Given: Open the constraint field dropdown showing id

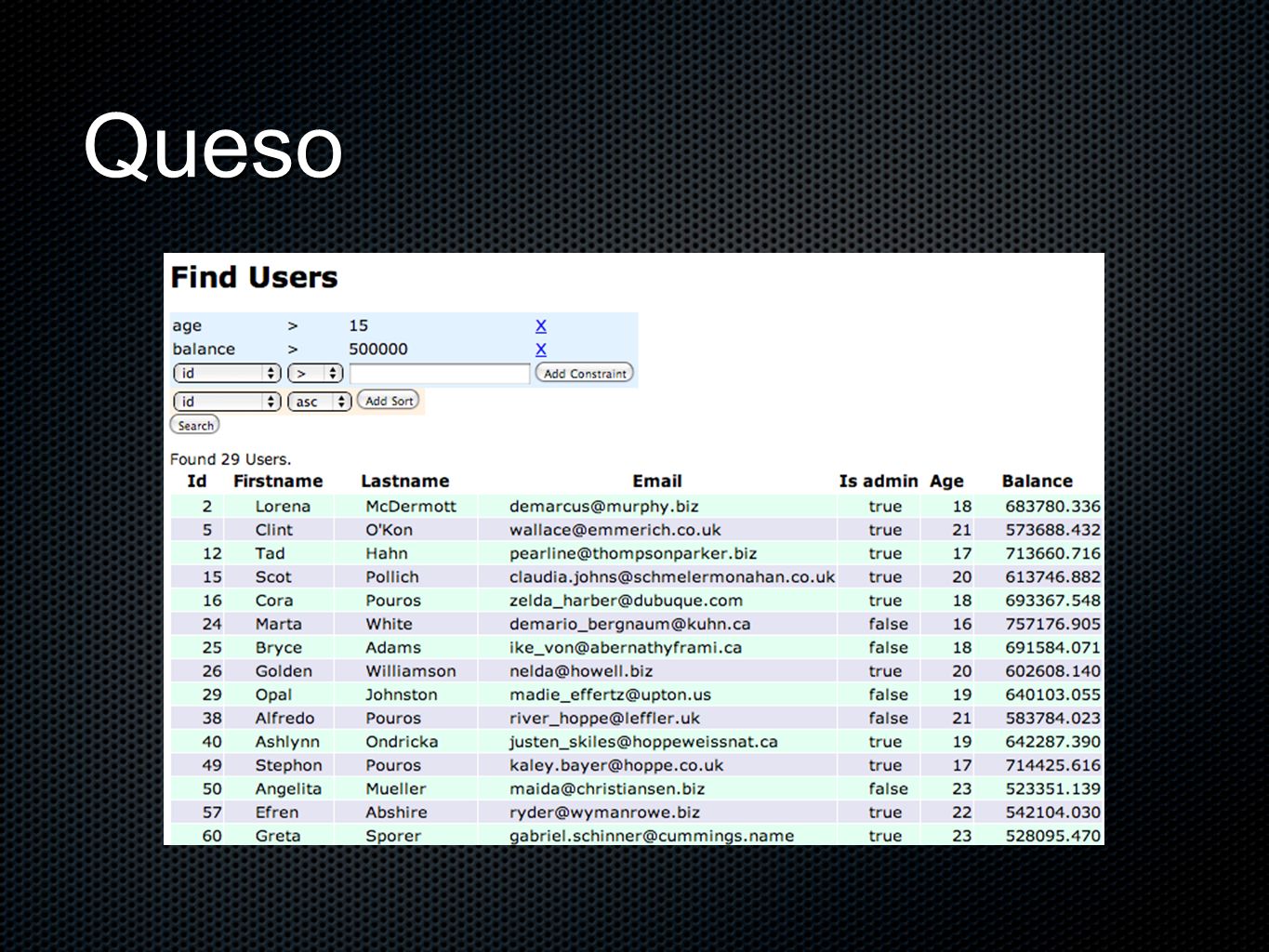Looking at the screenshot, I should [x=227, y=373].
